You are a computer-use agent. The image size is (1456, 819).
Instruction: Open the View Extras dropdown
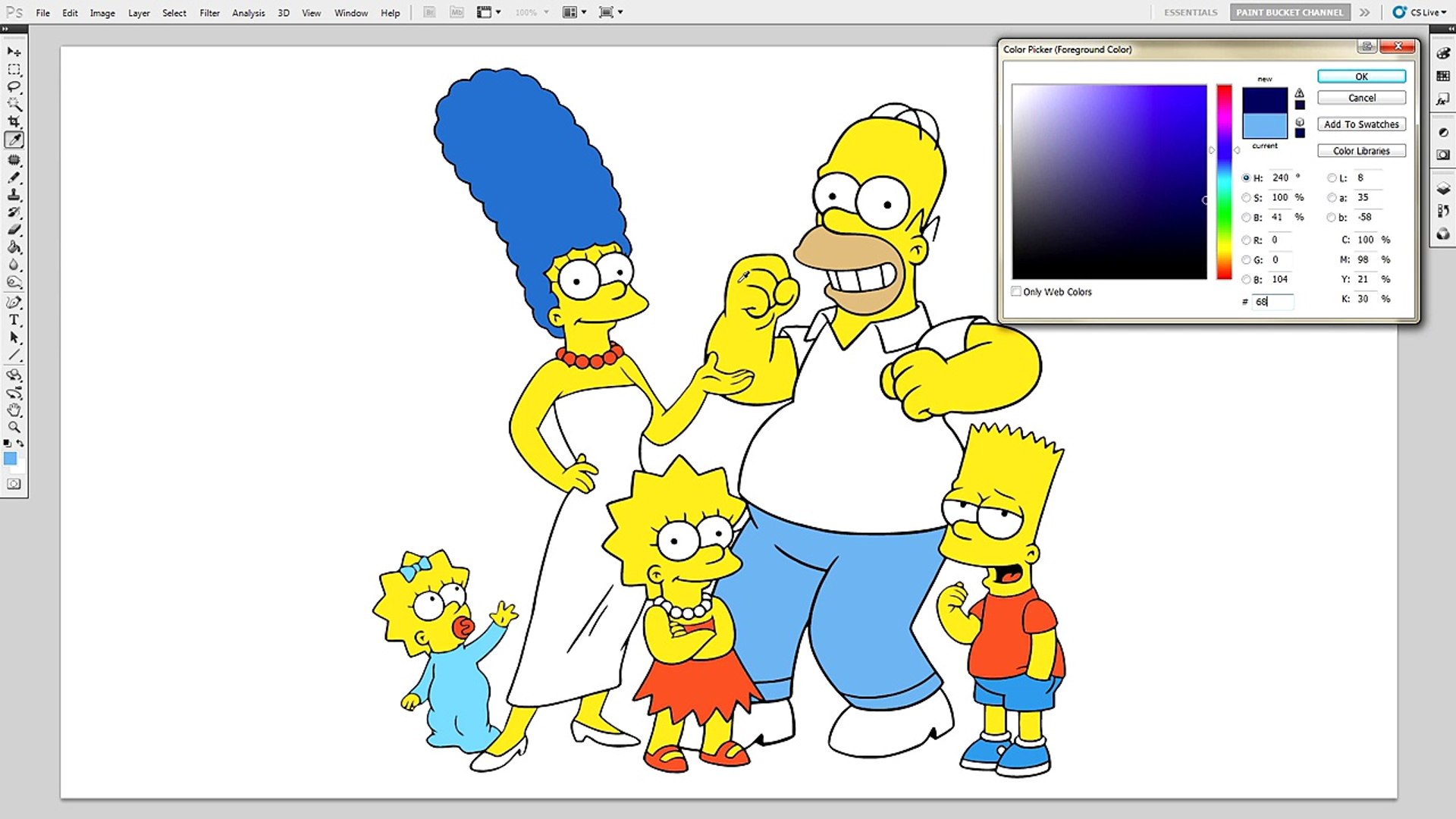tap(488, 12)
